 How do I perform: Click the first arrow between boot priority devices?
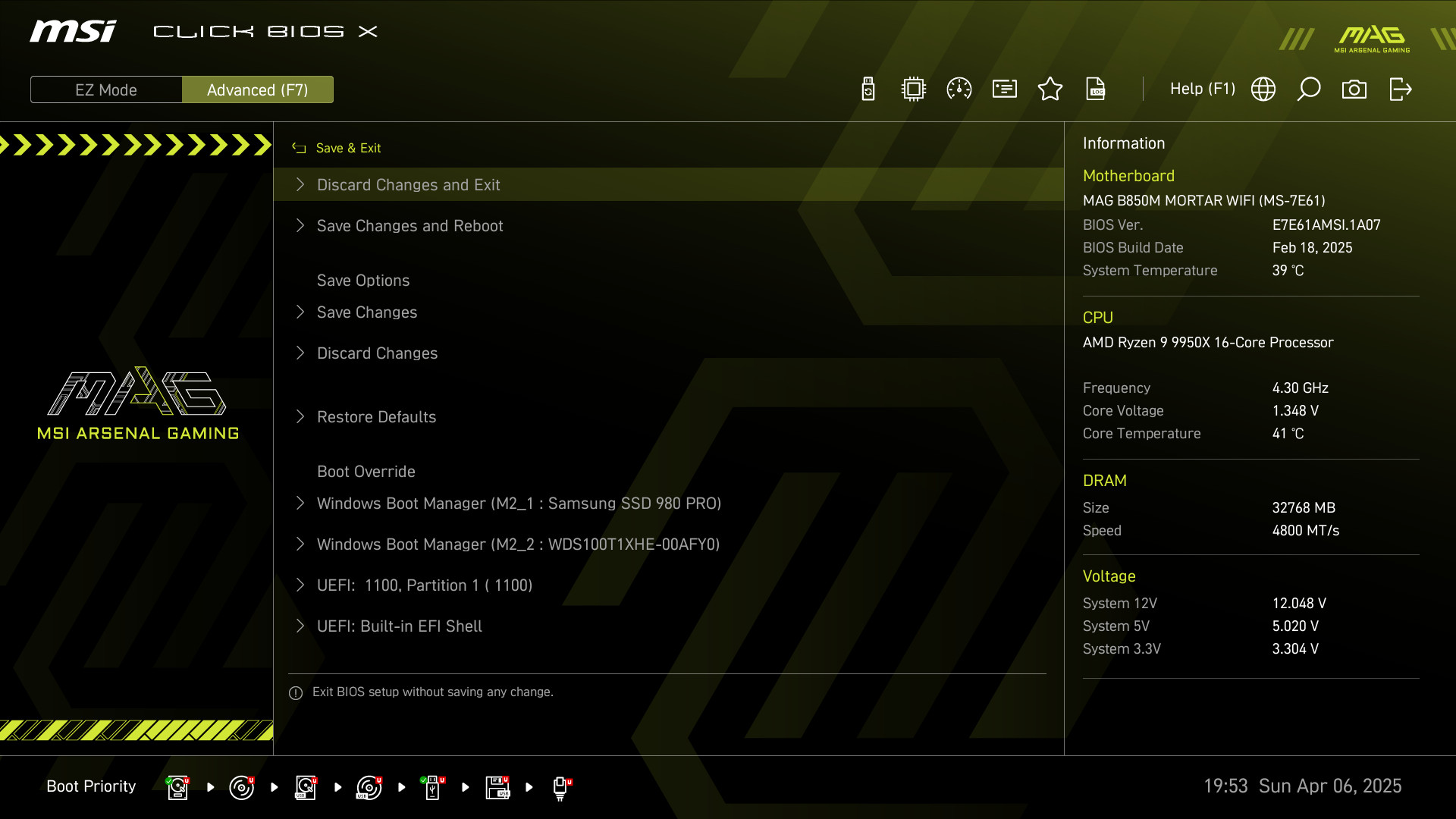[x=210, y=787]
